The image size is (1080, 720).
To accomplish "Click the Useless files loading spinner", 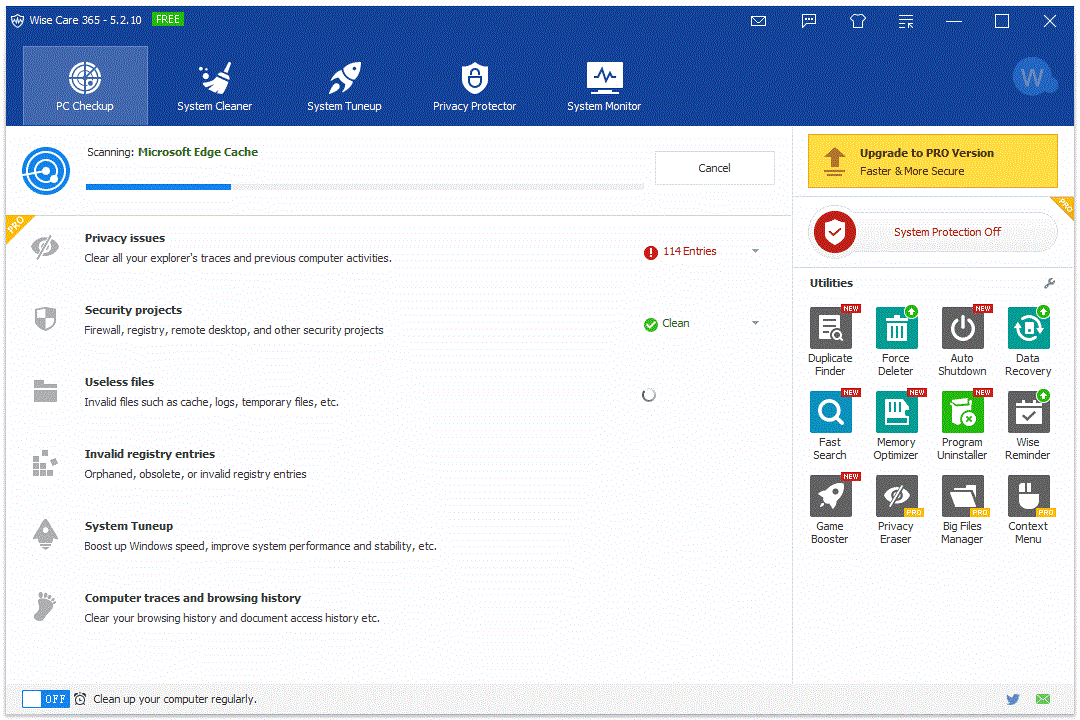I will (649, 395).
